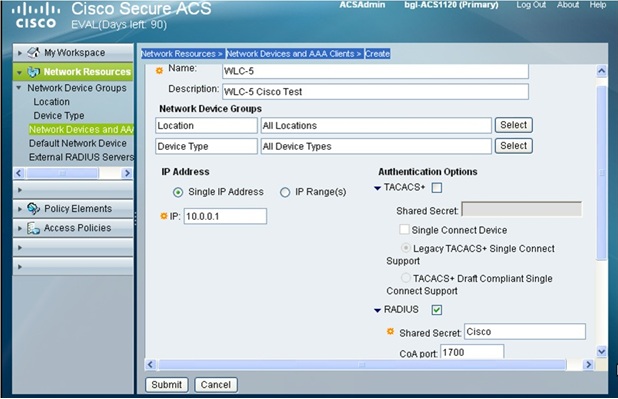Choose the IP Range(s) radio button
The image size is (618, 399).
pyautogui.click(x=285, y=192)
